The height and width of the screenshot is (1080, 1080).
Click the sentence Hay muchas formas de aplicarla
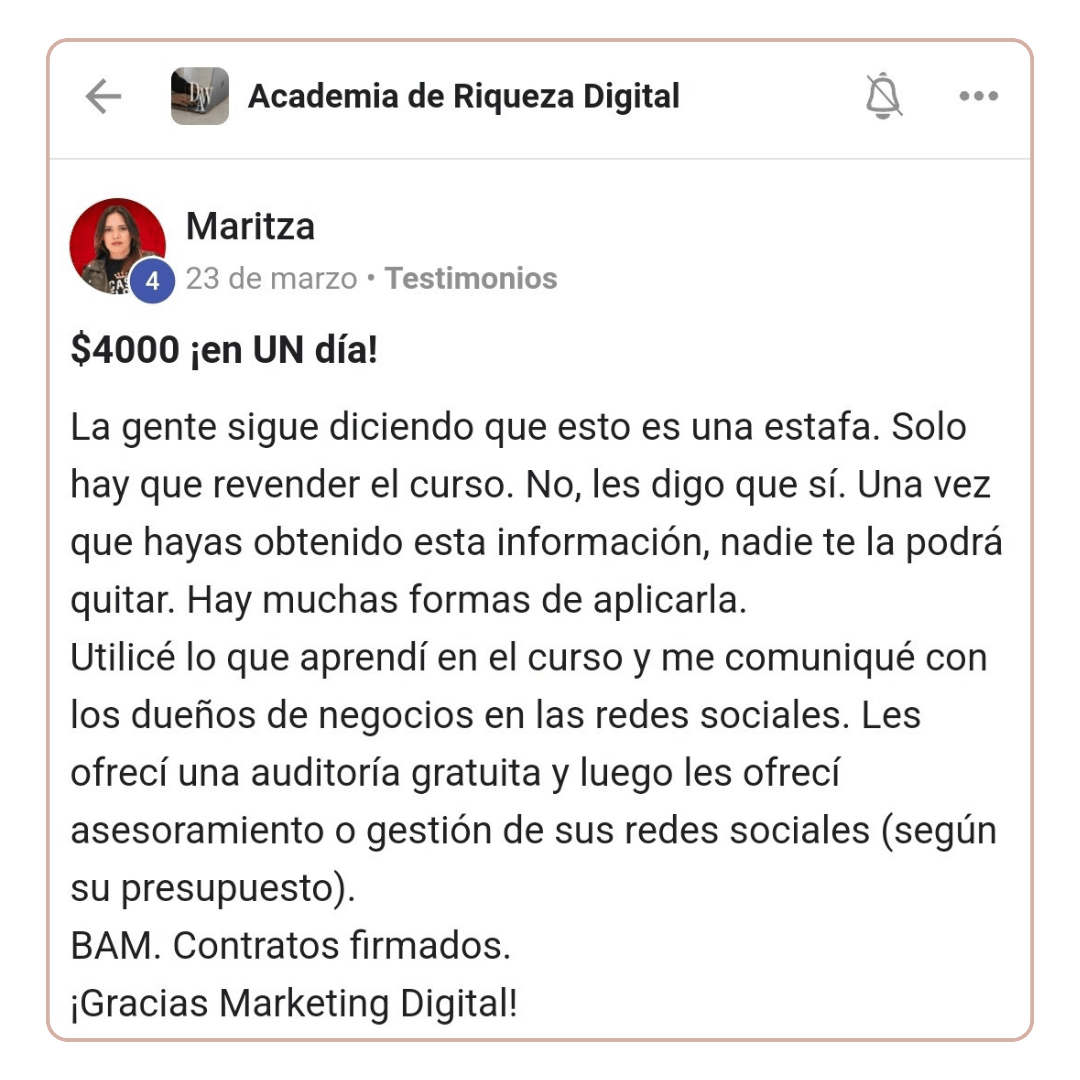pyautogui.click(x=467, y=600)
